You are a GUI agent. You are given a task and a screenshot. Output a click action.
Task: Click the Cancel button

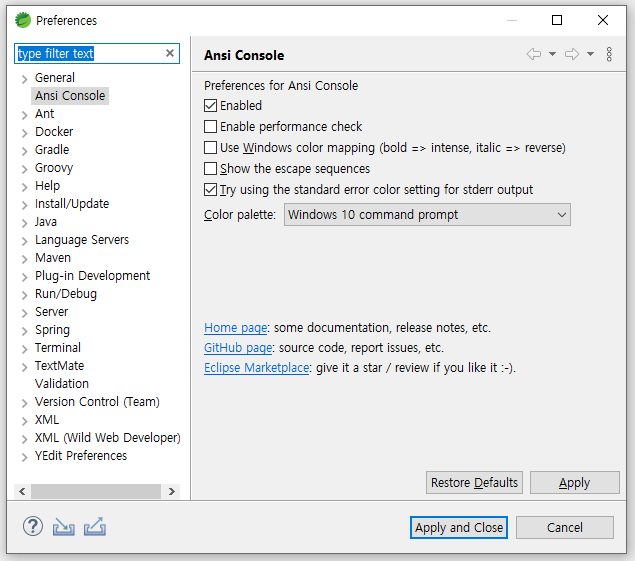coord(565,527)
